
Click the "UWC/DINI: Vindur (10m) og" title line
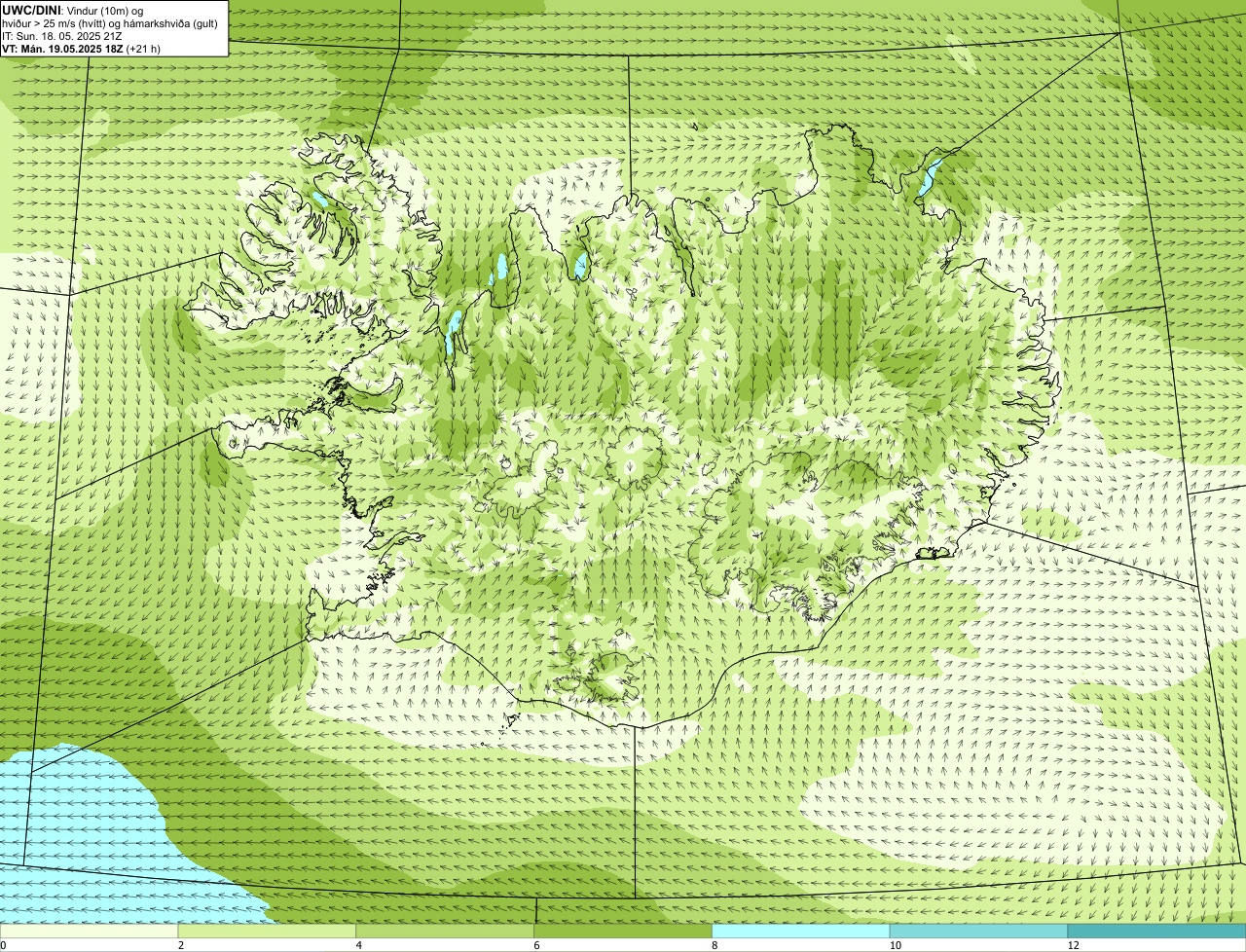73,11
